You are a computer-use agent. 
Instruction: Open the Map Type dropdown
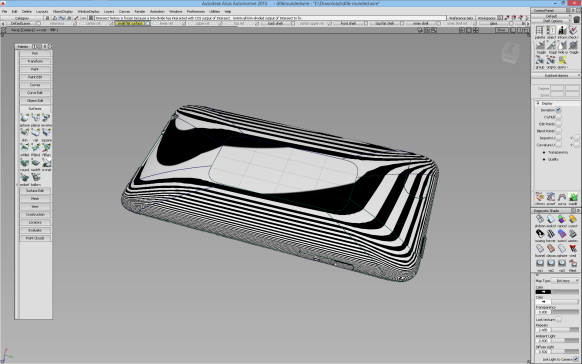click(x=565, y=281)
